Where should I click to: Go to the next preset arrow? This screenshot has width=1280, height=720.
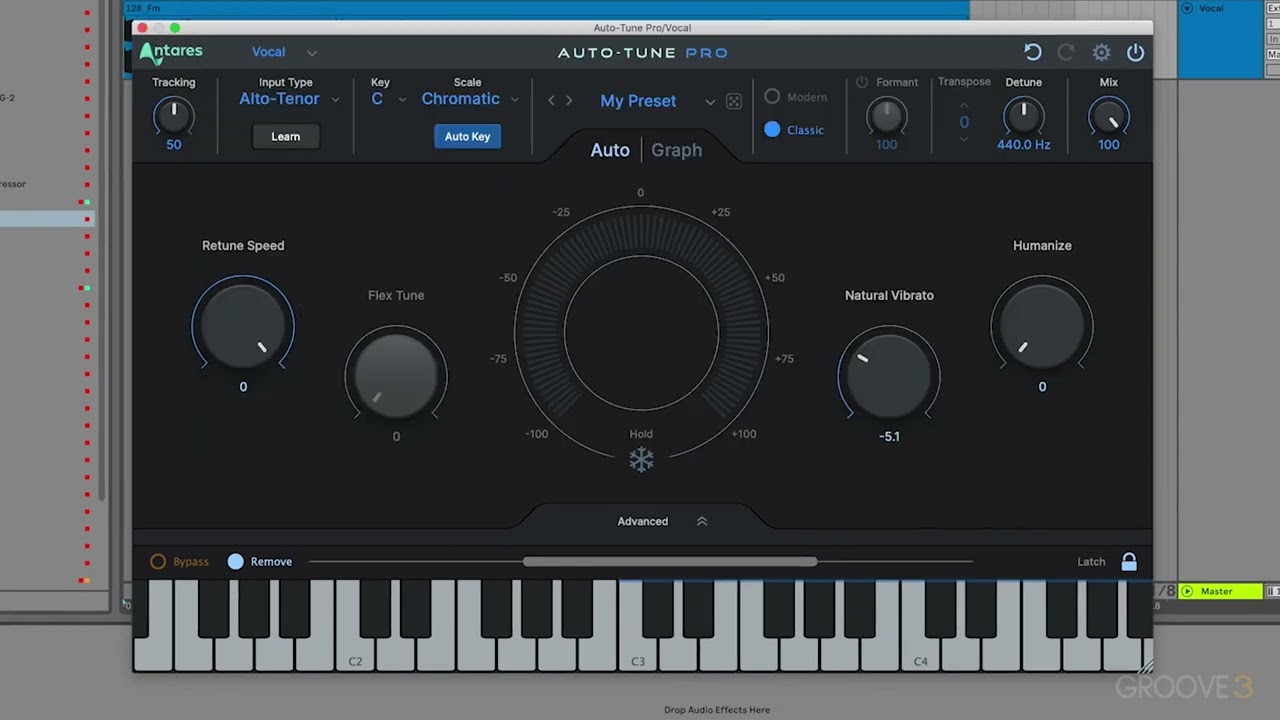569,100
